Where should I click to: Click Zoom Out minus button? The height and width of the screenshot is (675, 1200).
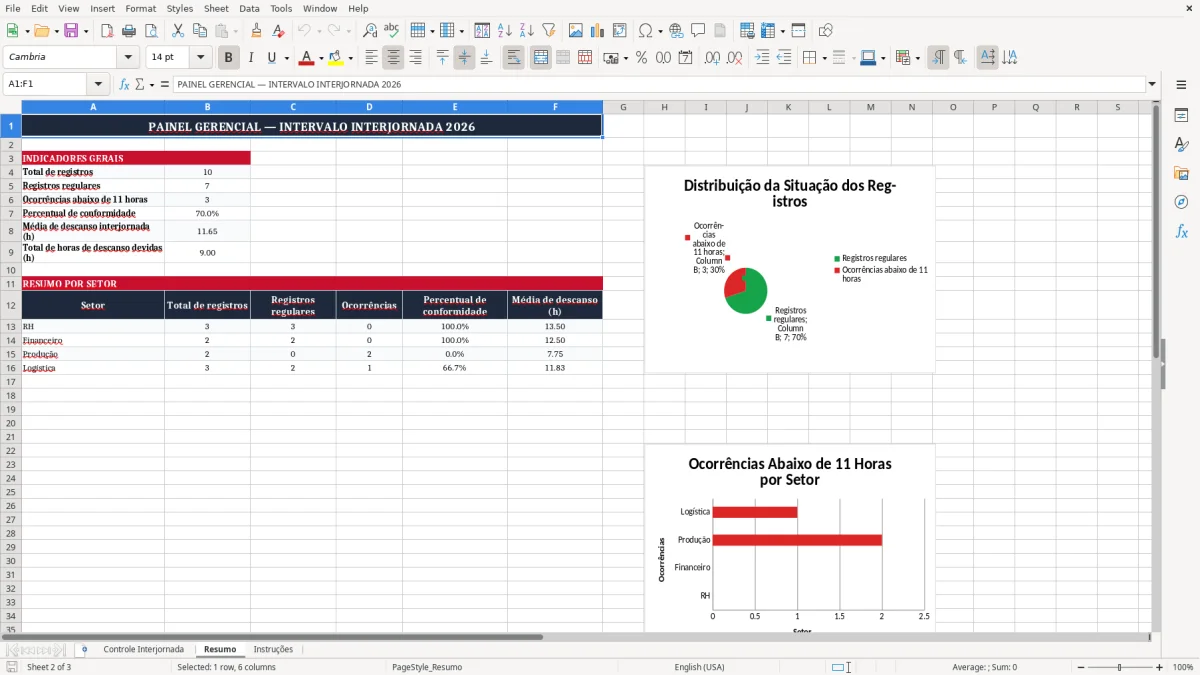1079,667
